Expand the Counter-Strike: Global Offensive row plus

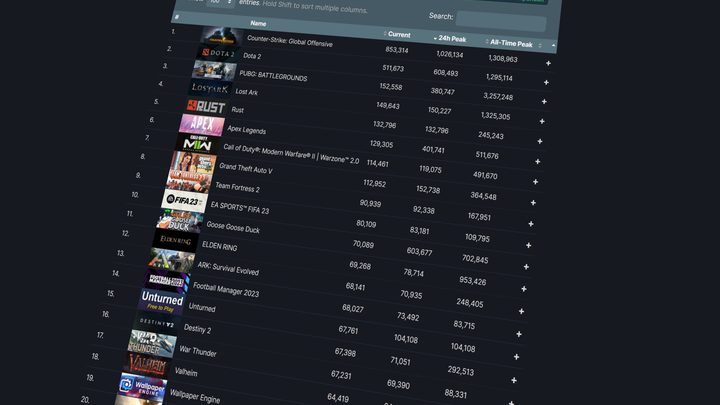pyautogui.click(x=548, y=63)
